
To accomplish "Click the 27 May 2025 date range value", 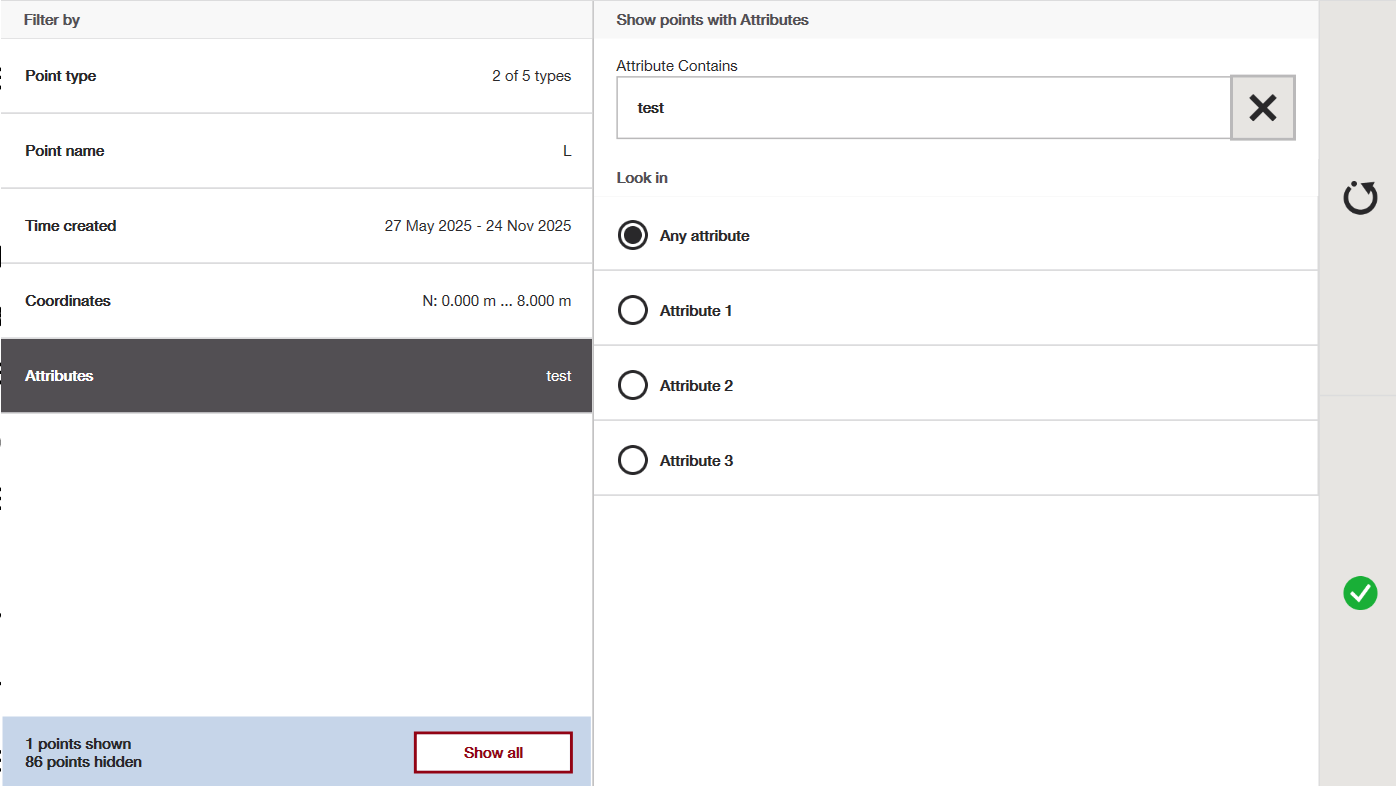I will coord(477,226).
